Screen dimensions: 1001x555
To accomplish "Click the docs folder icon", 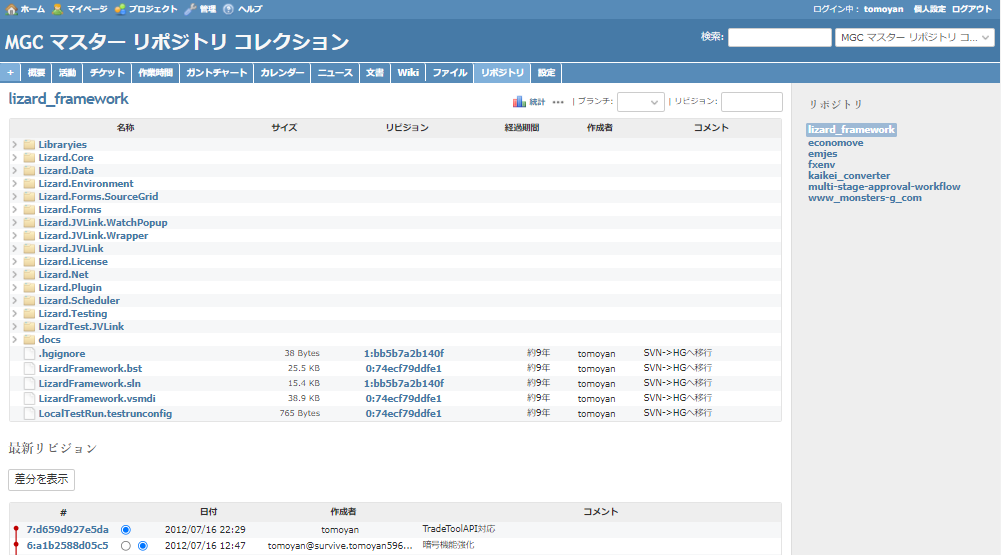I will coord(29,340).
